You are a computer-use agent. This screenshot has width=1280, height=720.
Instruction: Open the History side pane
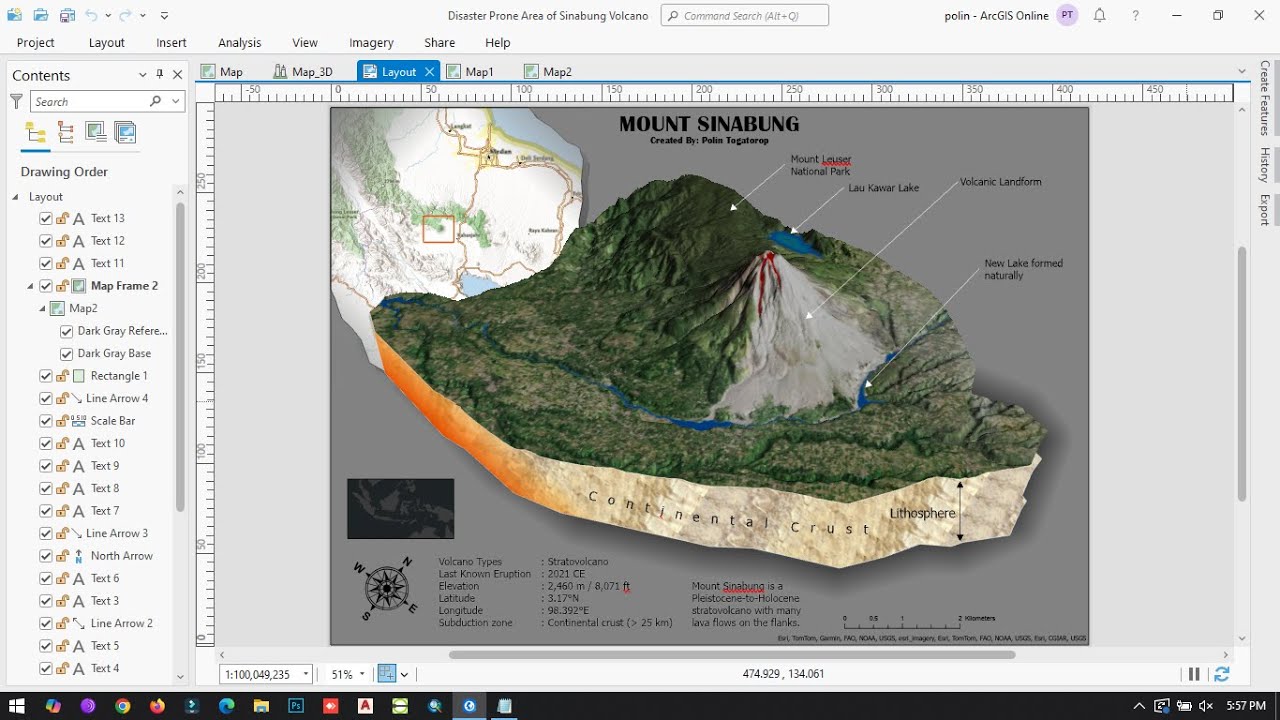(x=1265, y=164)
